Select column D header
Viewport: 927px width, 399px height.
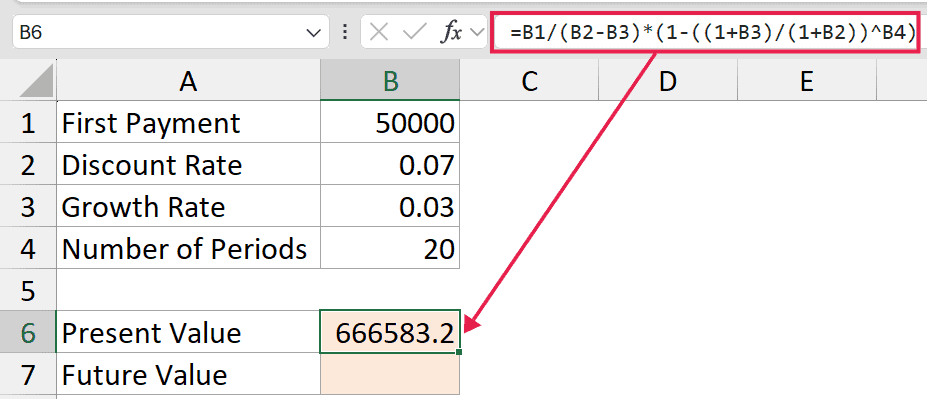667,80
